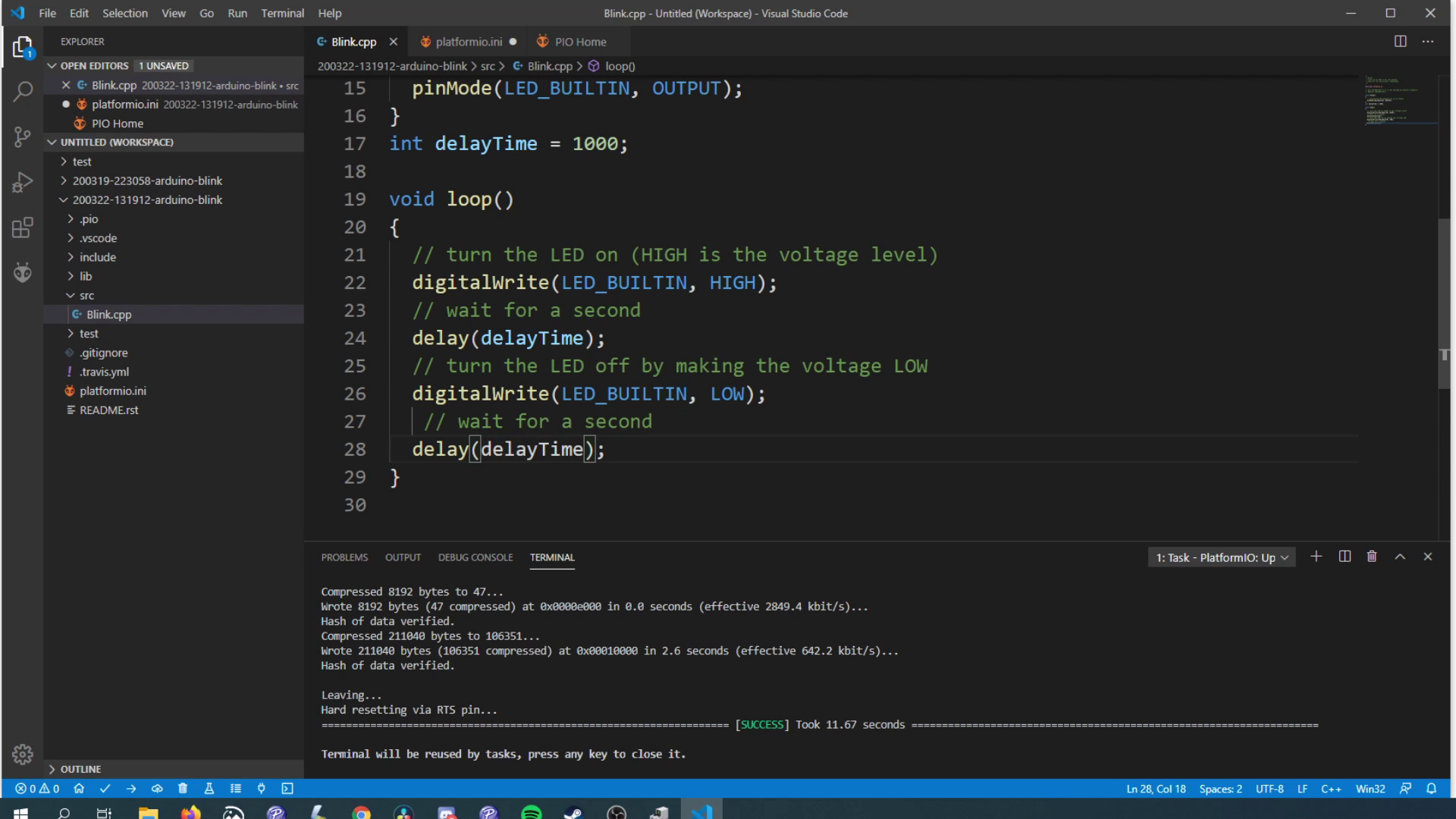Open PlatformIO sidebar via alien icon
This screenshot has width=1456, height=819.
coord(23,272)
